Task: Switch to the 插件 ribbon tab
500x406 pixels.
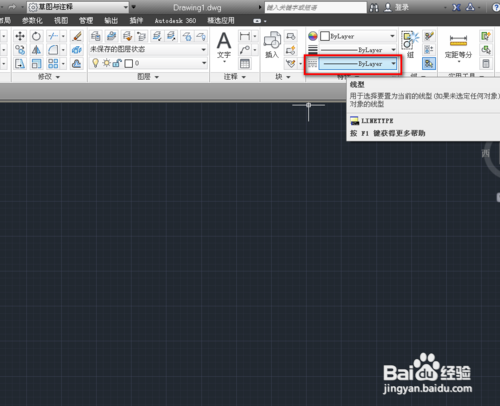Action: pos(136,21)
